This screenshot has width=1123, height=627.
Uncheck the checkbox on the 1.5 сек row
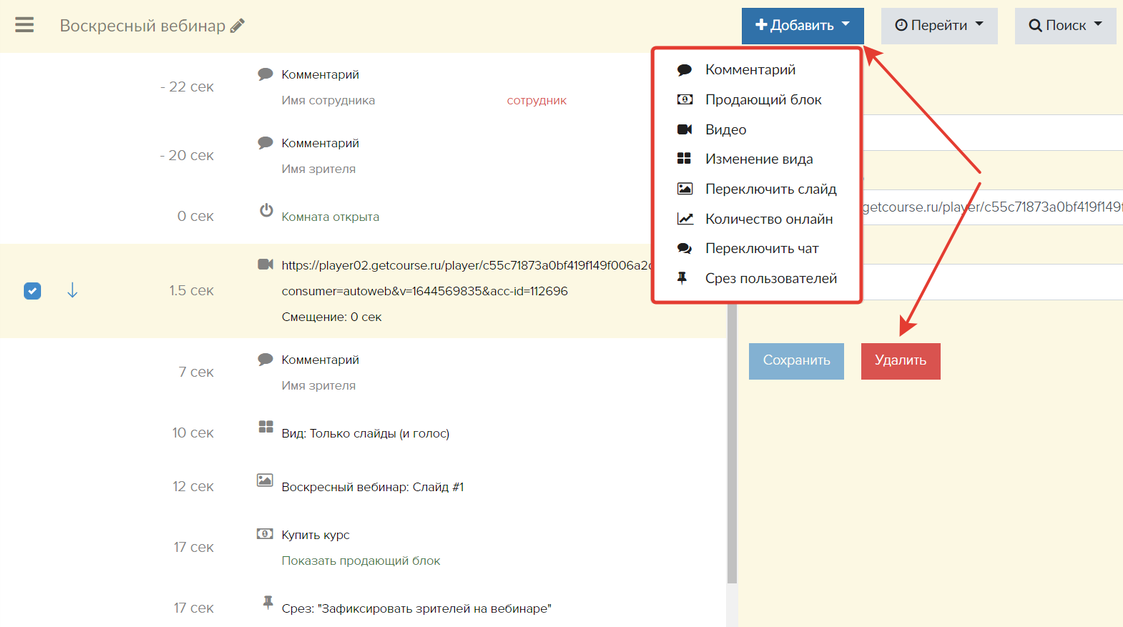[33, 291]
